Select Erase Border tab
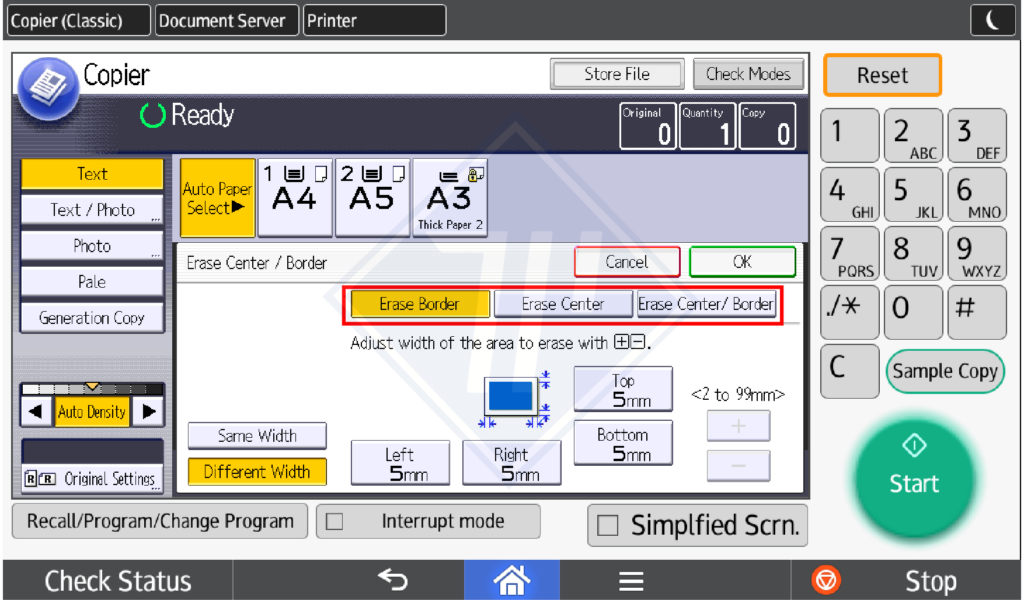Viewport: 1024px width, 600px height. click(x=420, y=304)
